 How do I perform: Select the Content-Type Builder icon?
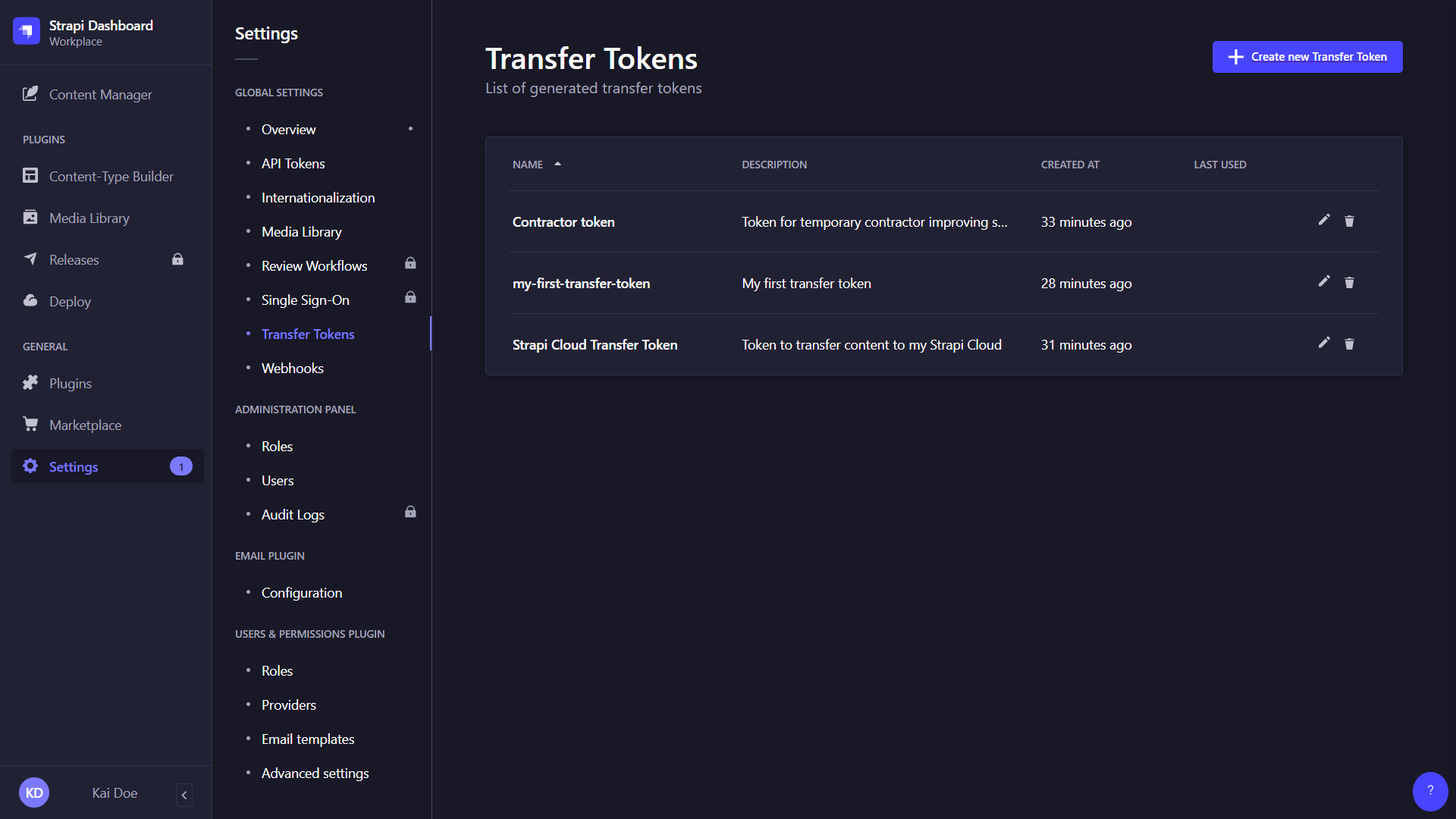pos(30,175)
